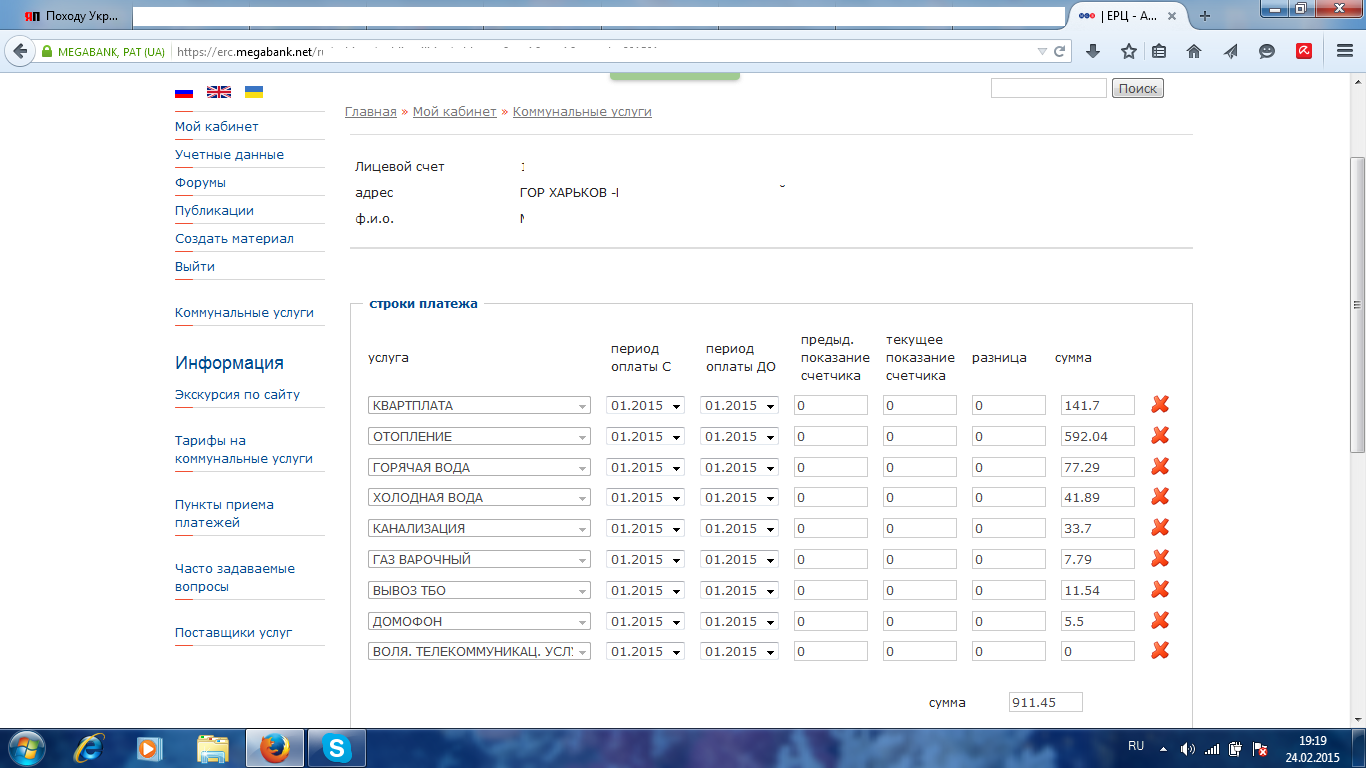Go back with Firefox back arrow
This screenshot has height=768, width=1366.
point(18,51)
